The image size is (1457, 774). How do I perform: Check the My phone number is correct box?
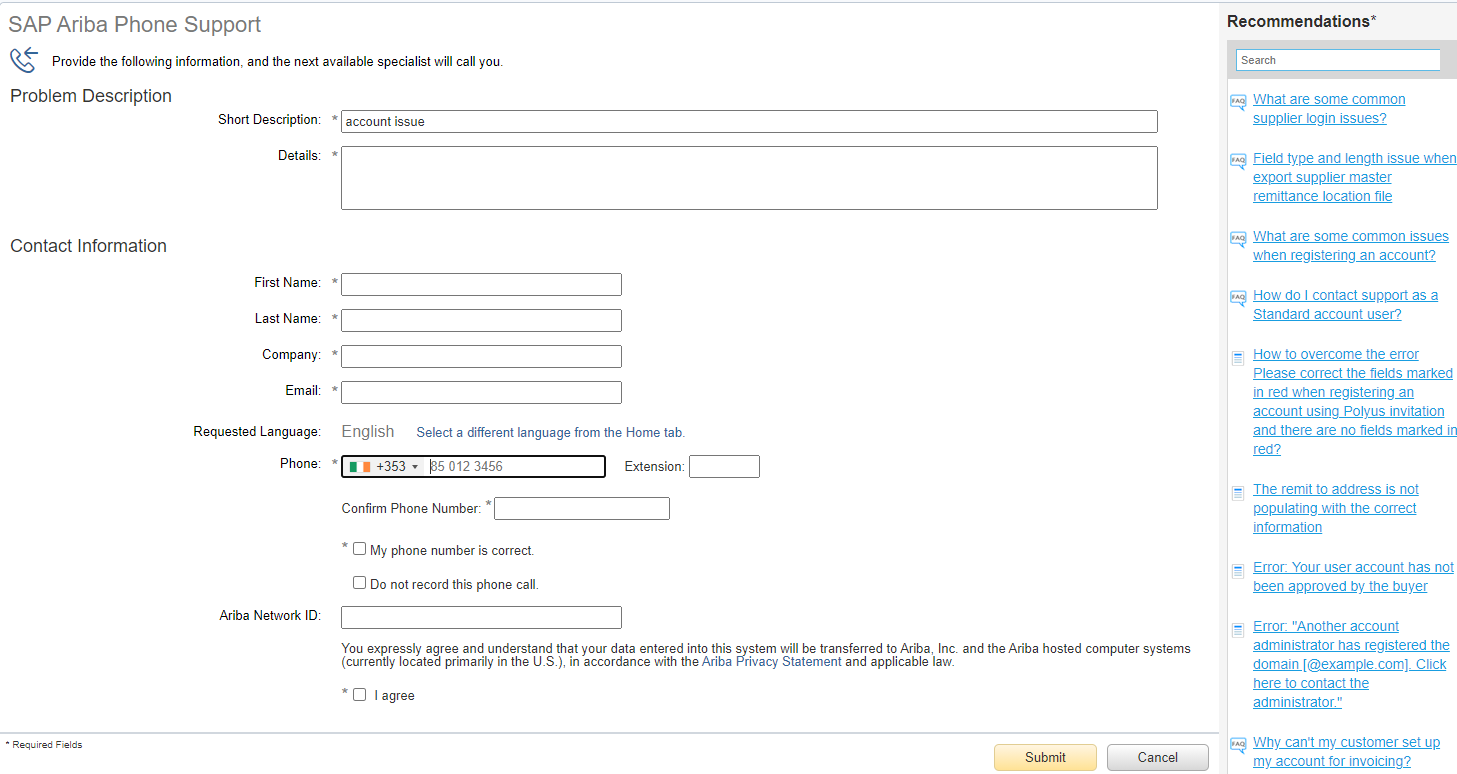(x=360, y=549)
